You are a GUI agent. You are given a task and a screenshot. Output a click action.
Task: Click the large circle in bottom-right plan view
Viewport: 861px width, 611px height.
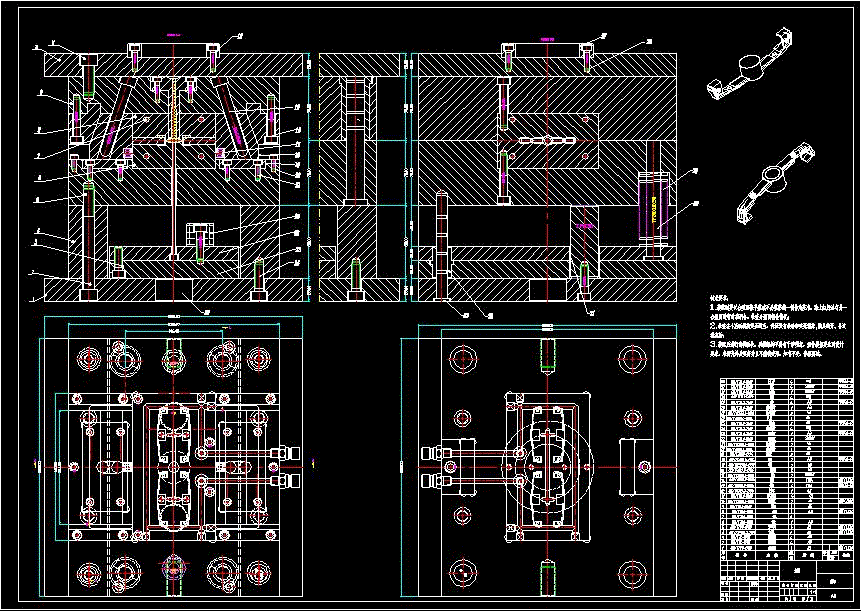[x=547, y=467]
